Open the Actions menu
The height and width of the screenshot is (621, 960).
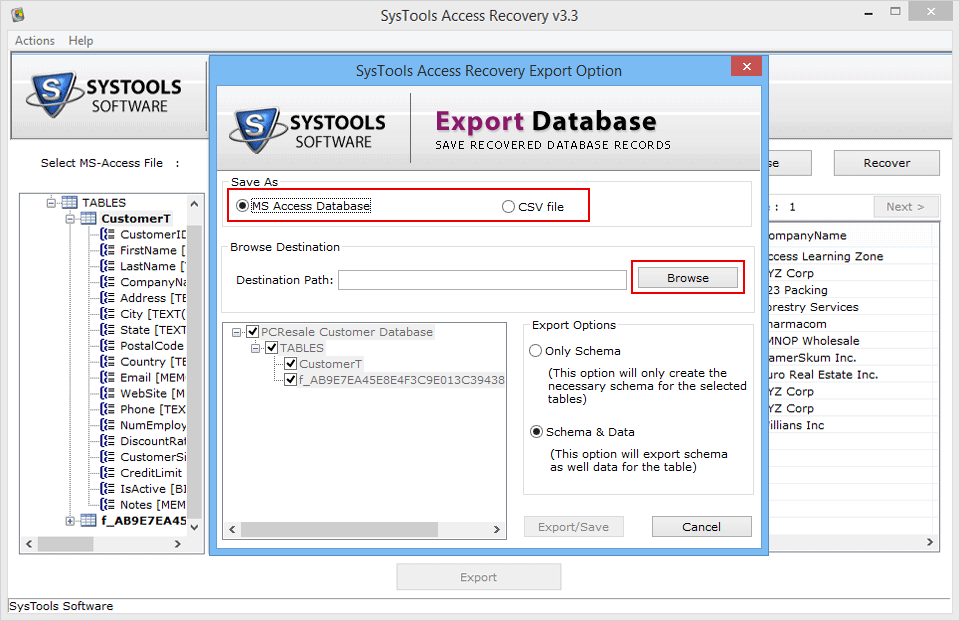point(35,40)
